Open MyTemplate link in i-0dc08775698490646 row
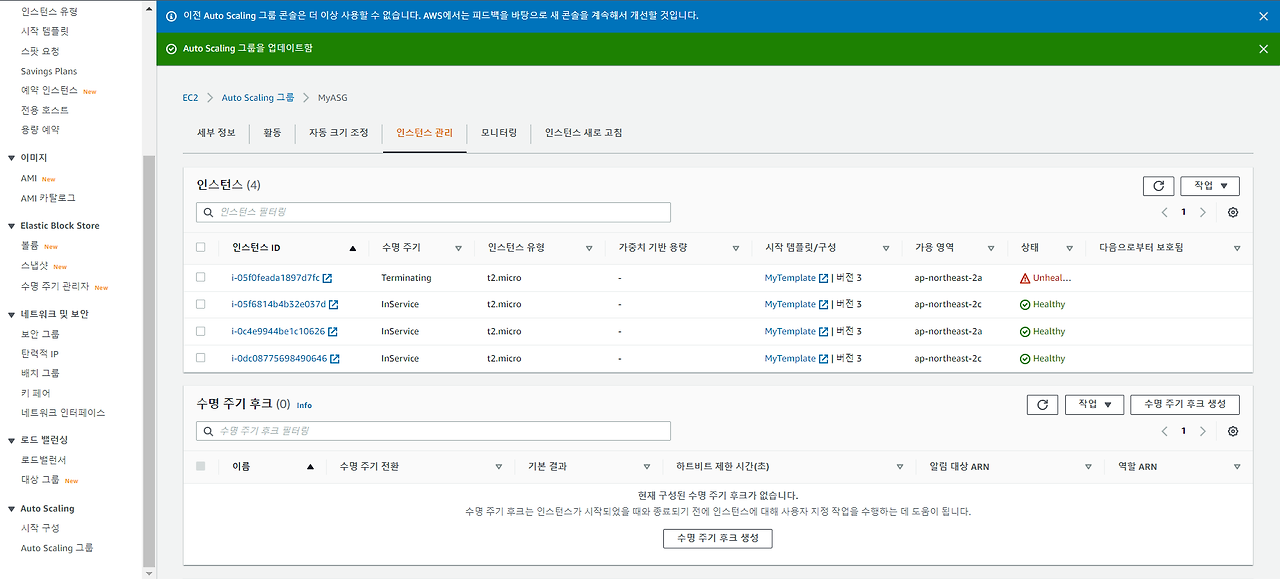 pos(790,359)
